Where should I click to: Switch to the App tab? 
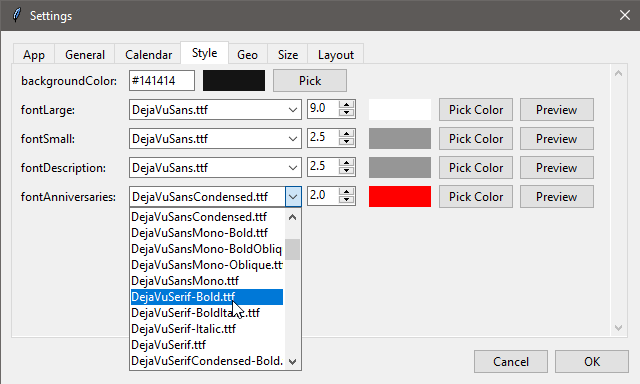click(x=33, y=54)
